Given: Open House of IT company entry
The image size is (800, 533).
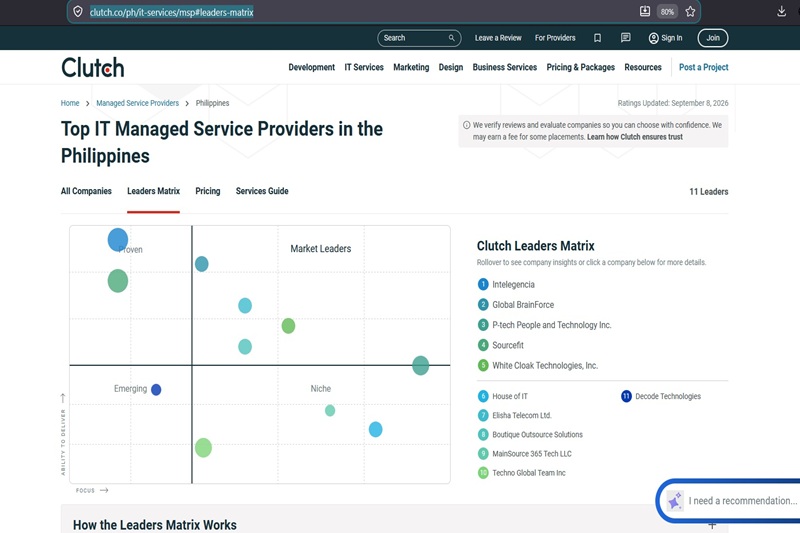Looking at the screenshot, I should point(510,396).
